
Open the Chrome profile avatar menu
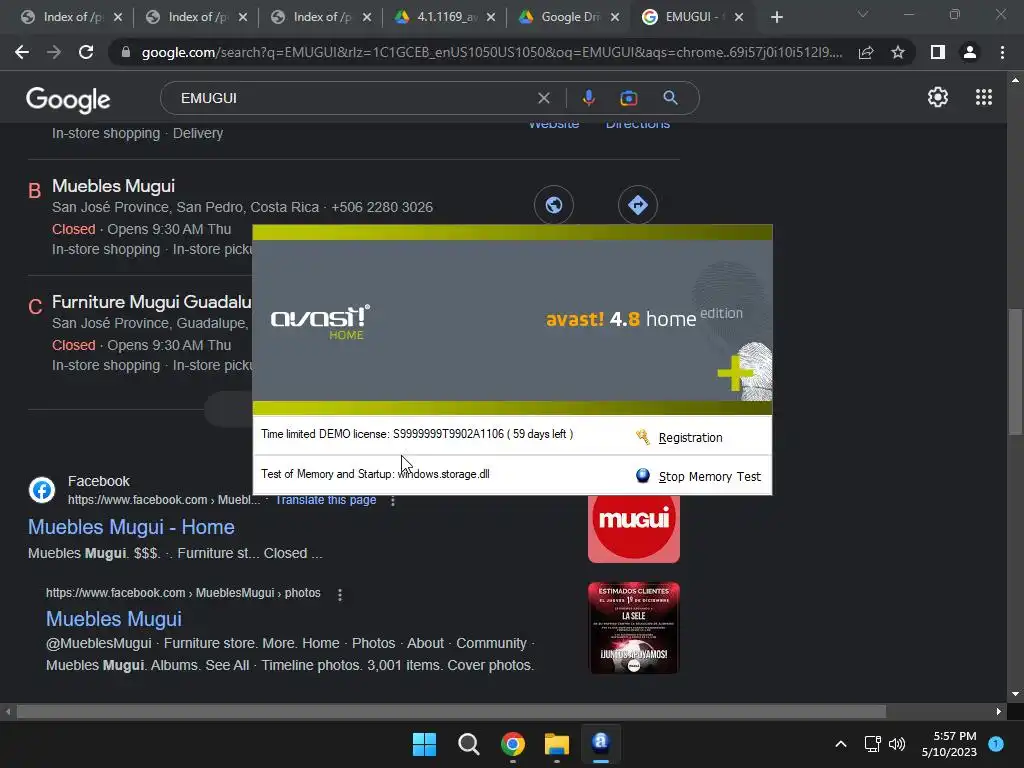[970, 52]
